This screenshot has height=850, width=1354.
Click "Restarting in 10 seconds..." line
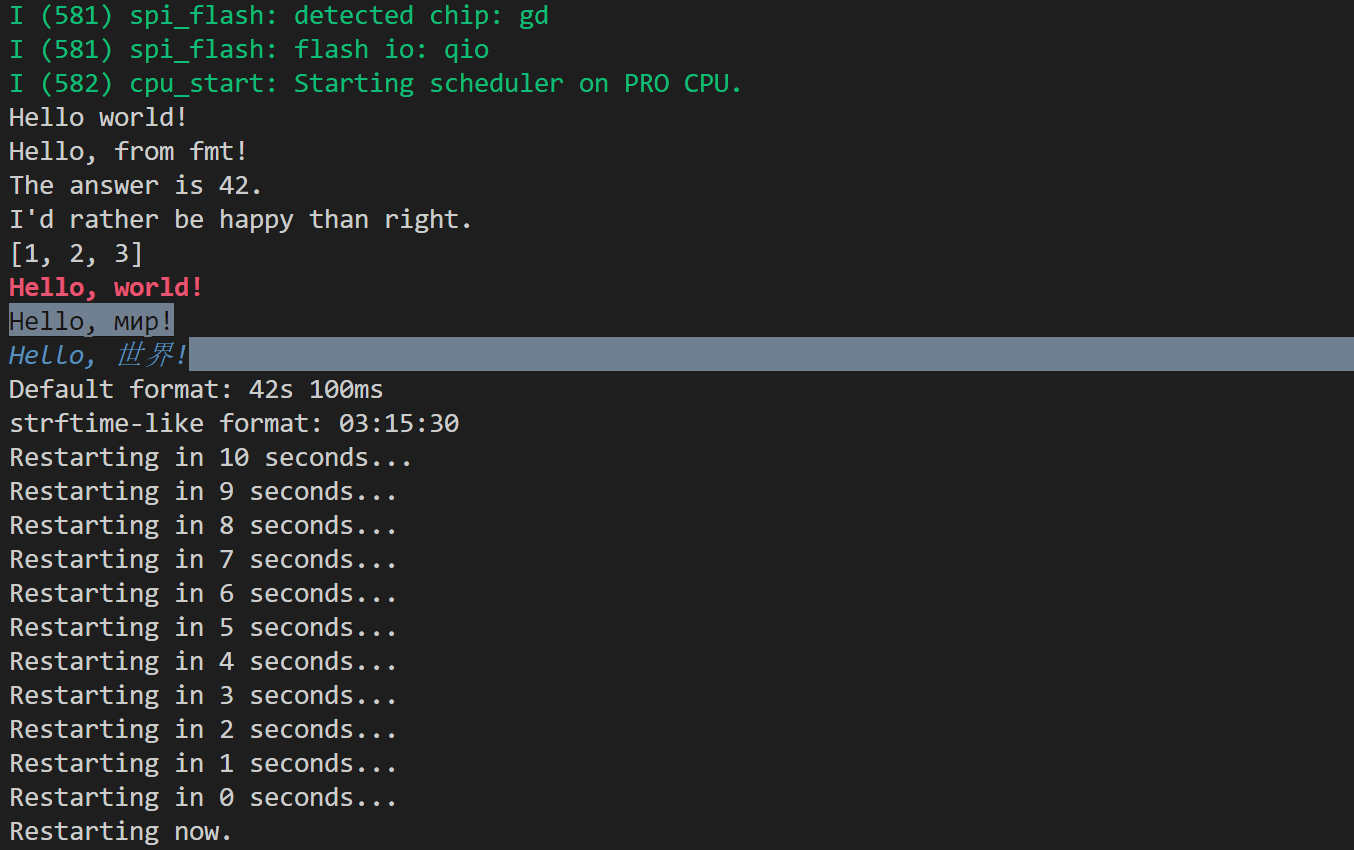click(210, 458)
